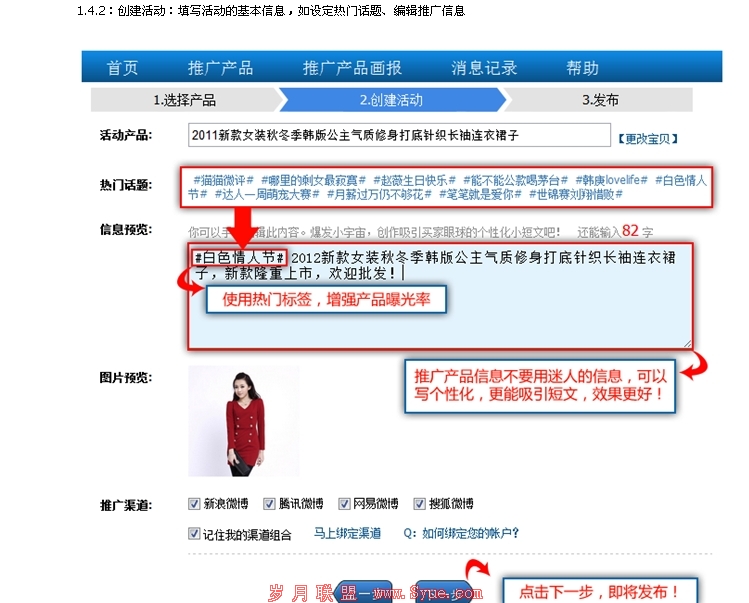The height and width of the screenshot is (603, 749).
Task: Open 推广产品画报 page
Action: (x=352, y=68)
